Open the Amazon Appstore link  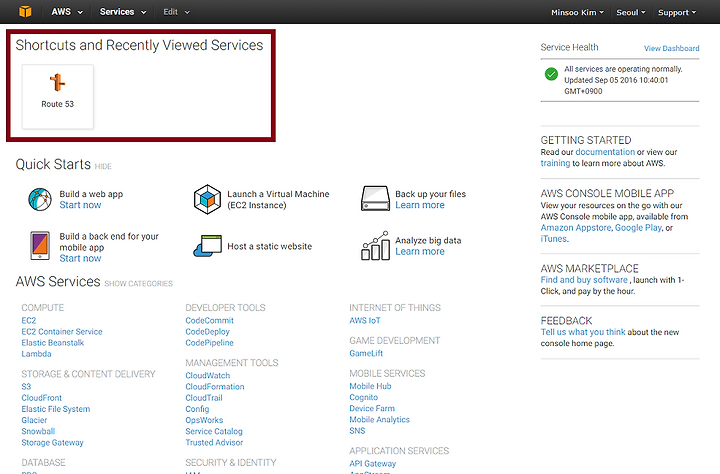576,227
